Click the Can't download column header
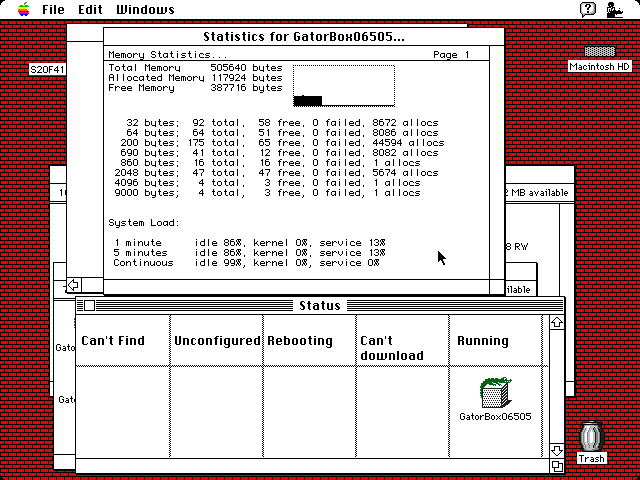This screenshot has height=480, width=640. (392, 348)
